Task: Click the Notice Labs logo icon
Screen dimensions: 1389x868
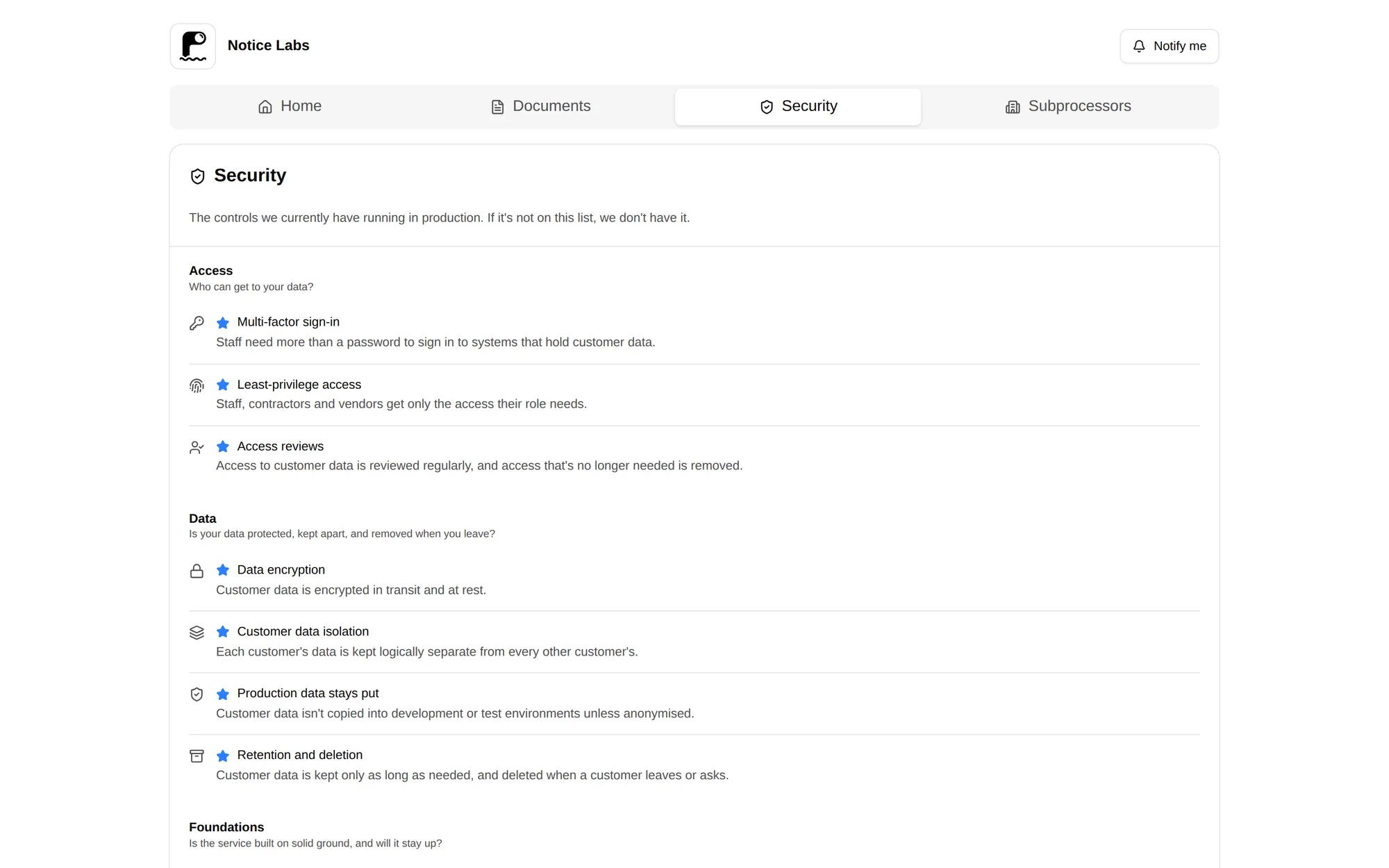Action: click(x=192, y=46)
